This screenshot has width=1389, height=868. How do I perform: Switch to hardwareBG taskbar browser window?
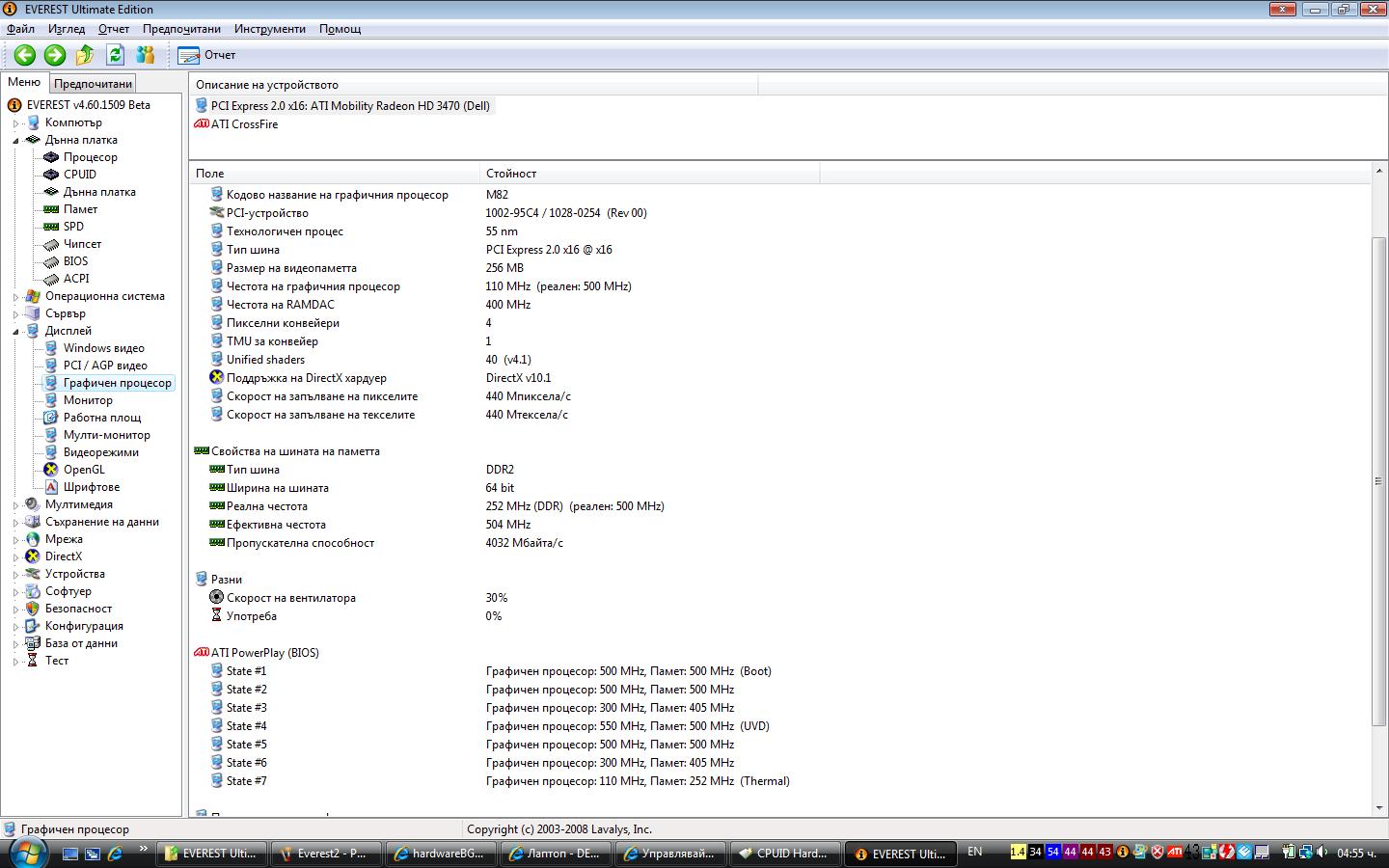[x=441, y=854]
